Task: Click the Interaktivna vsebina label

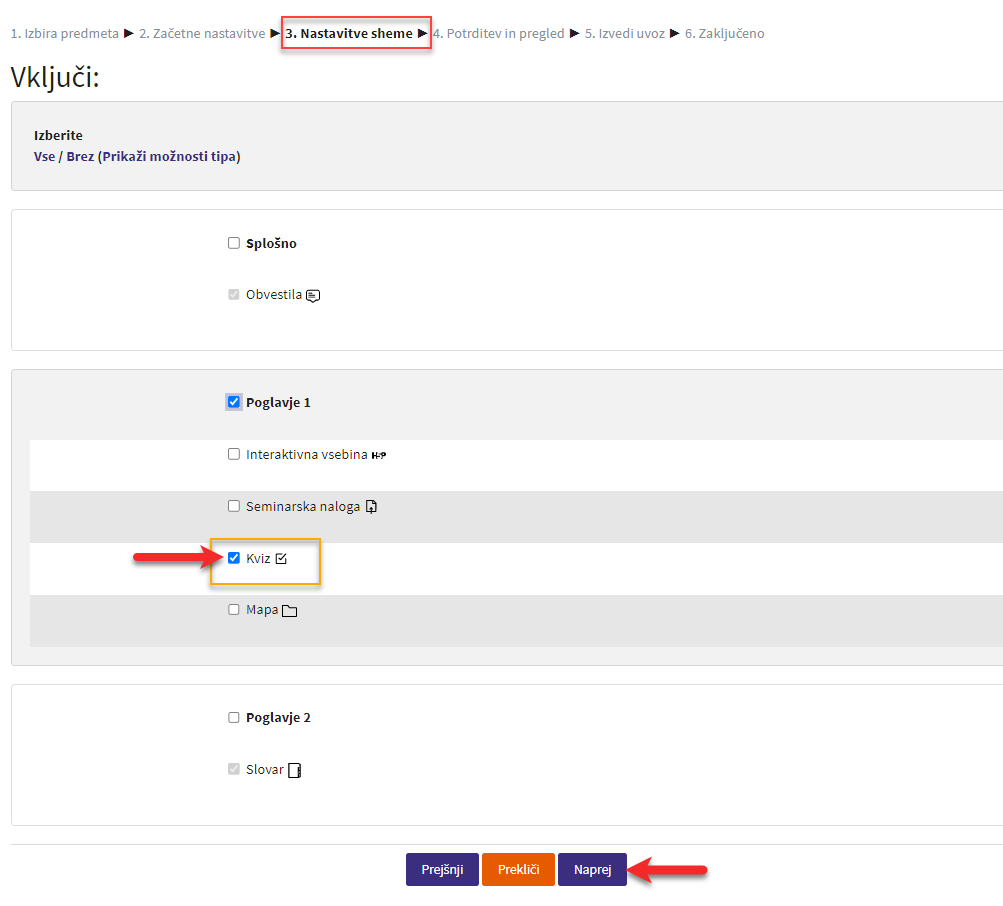Action: 306,454
